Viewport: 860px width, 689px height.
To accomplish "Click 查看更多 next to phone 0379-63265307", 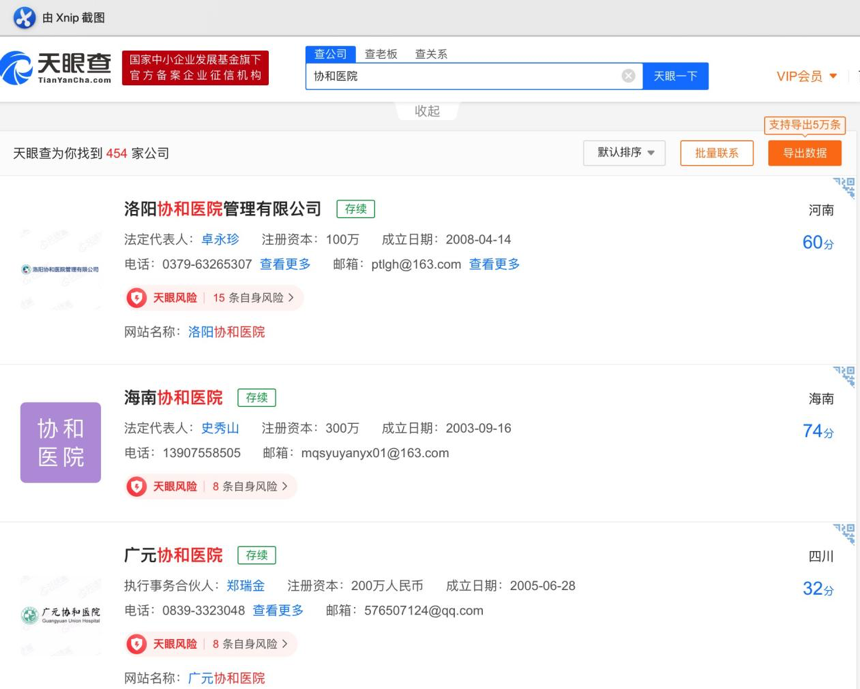I will click(x=285, y=264).
